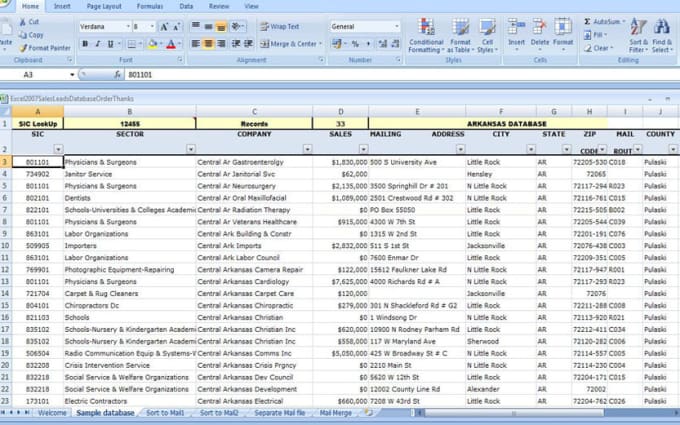The image size is (680, 425).
Task: Click the Name Box showing A3
Action: tap(36, 75)
